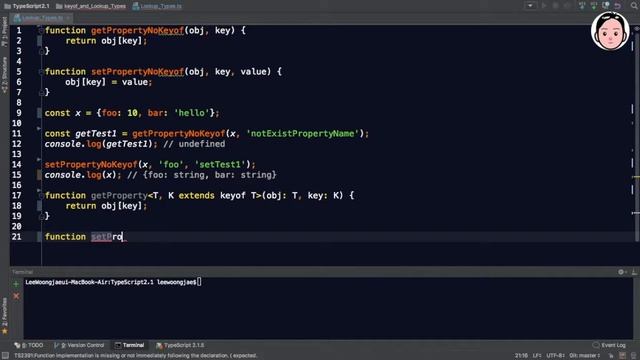The height and width of the screenshot is (360, 640).
Task: Click 'keyof' keyword on line 17
Action: click(x=233, y=196)
